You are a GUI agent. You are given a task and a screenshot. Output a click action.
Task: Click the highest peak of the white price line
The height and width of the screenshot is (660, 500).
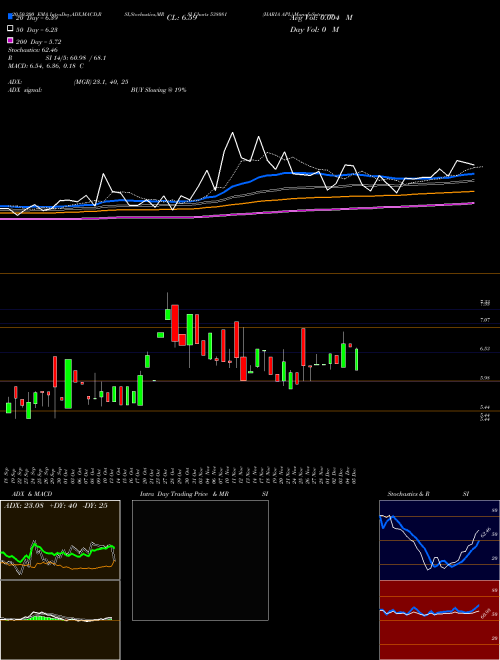pos(232,133)
